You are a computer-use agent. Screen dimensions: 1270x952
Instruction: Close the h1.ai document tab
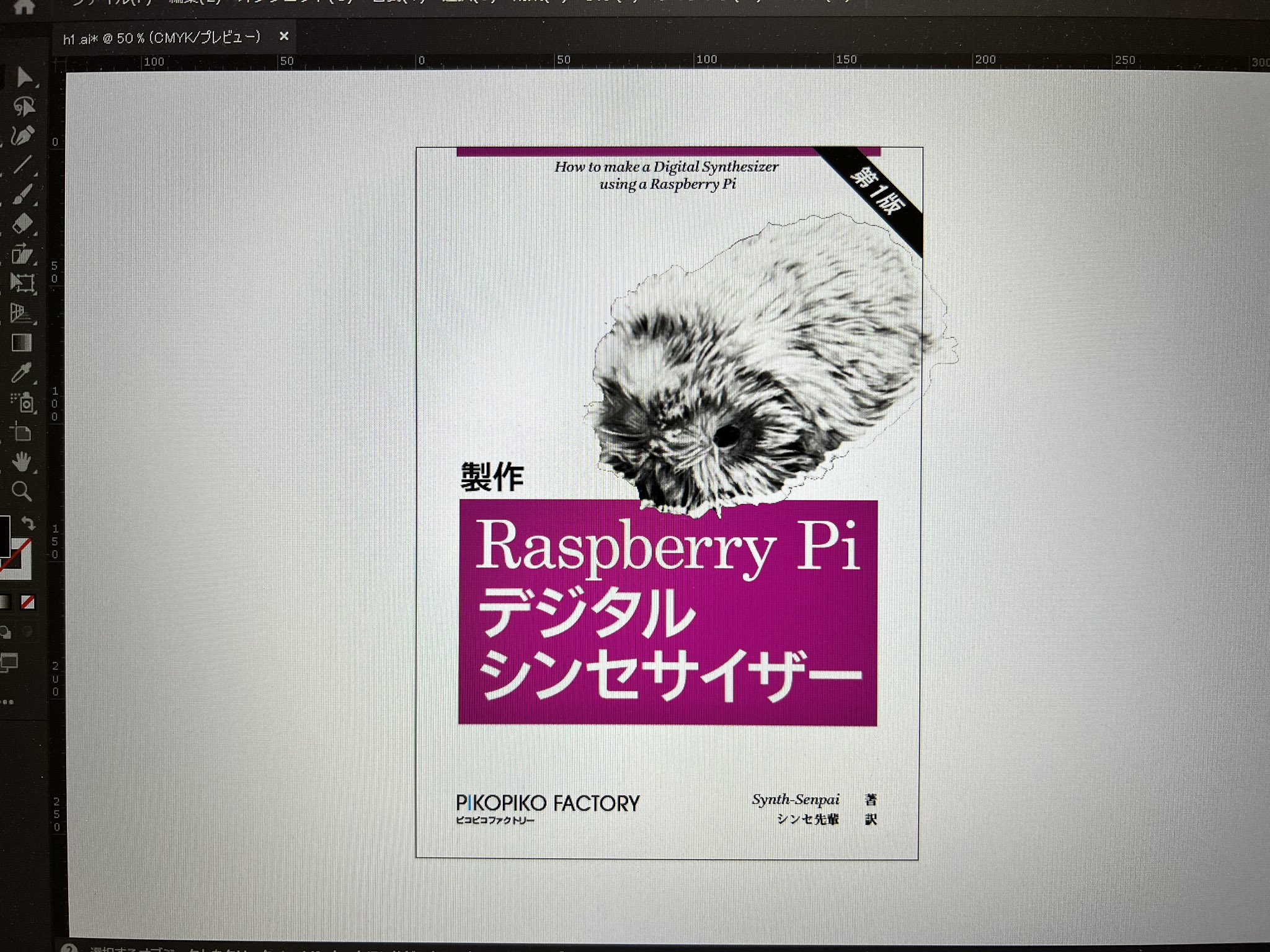[x=284, y=37]
